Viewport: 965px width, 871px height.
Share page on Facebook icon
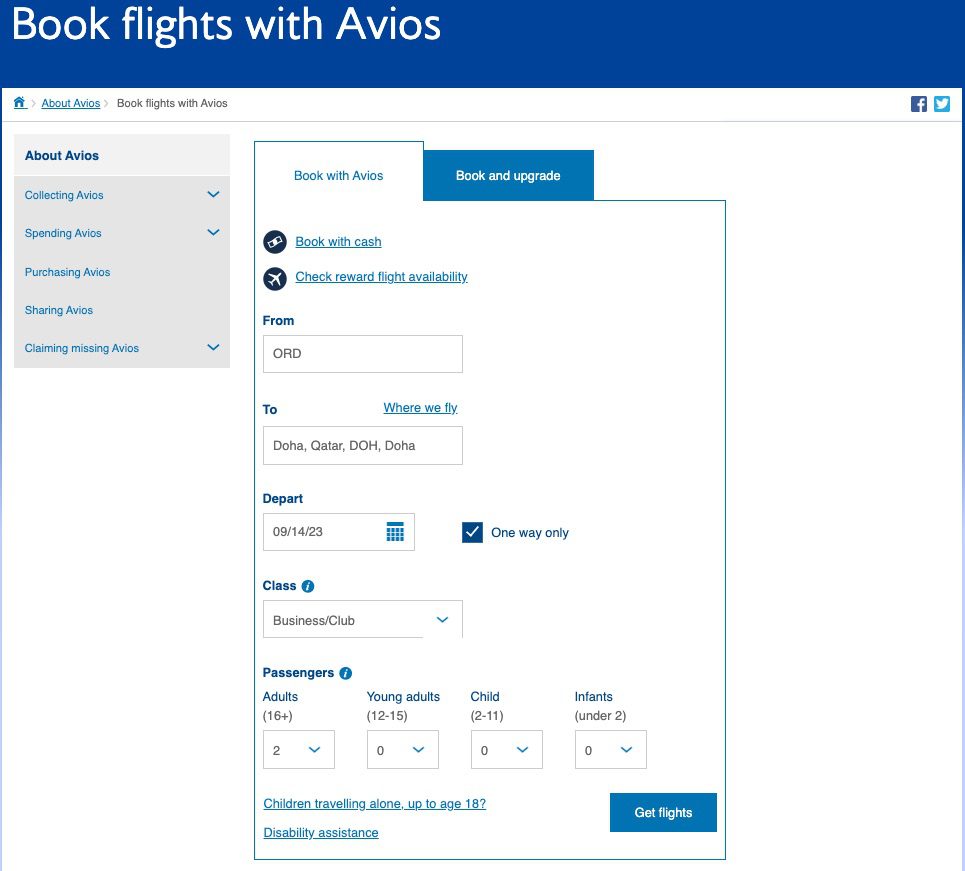point(918,104)
